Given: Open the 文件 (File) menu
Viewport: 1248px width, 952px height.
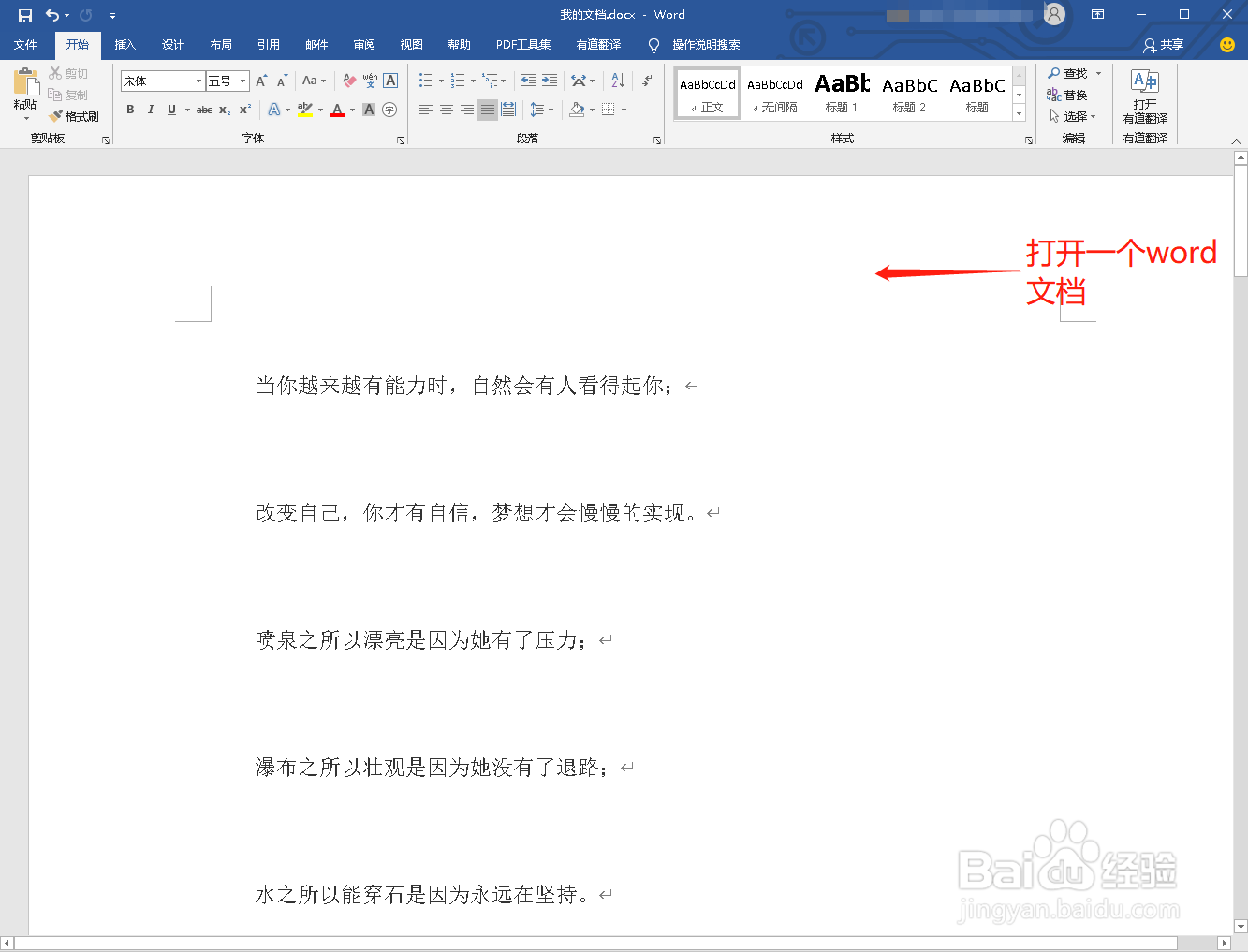Looking at the screenshot, I should [25, 44].
